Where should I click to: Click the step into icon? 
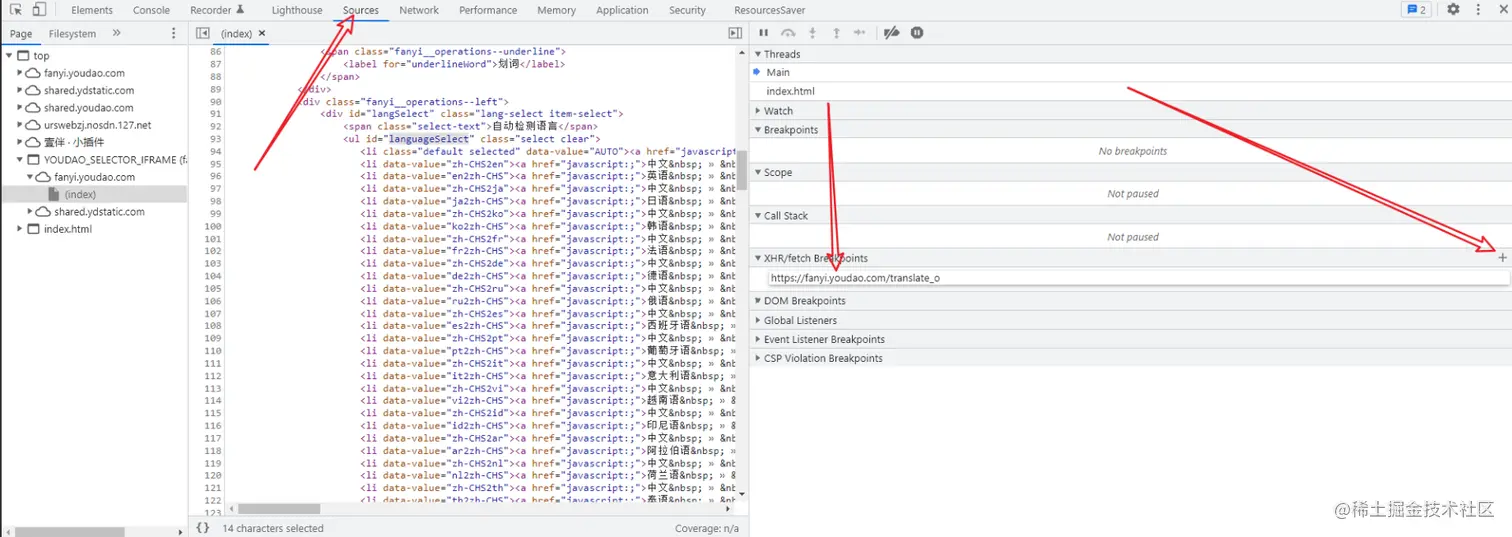pyautogui.click(x=813, y=33)
